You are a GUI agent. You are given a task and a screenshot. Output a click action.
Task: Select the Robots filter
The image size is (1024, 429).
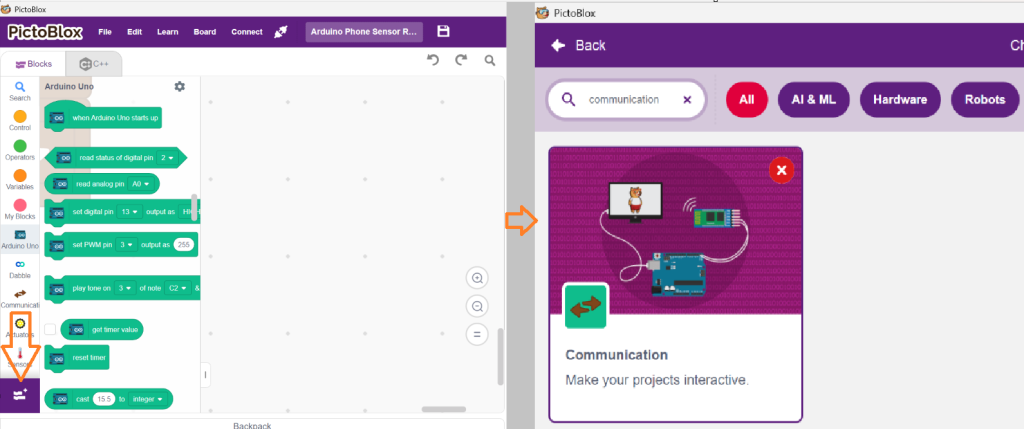click(x=985, y=100)
